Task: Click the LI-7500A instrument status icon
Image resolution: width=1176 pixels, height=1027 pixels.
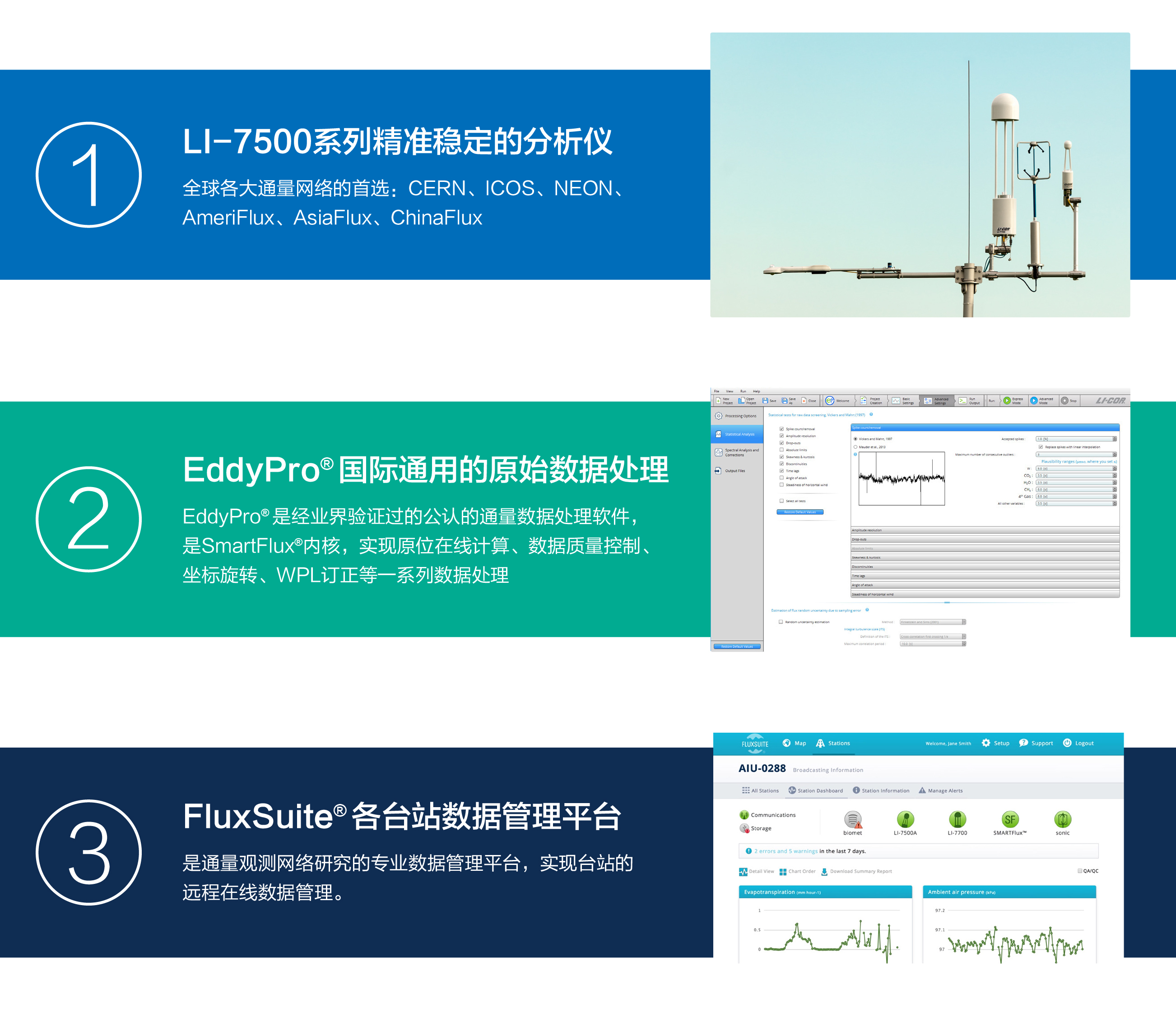Action: (905, 819)
